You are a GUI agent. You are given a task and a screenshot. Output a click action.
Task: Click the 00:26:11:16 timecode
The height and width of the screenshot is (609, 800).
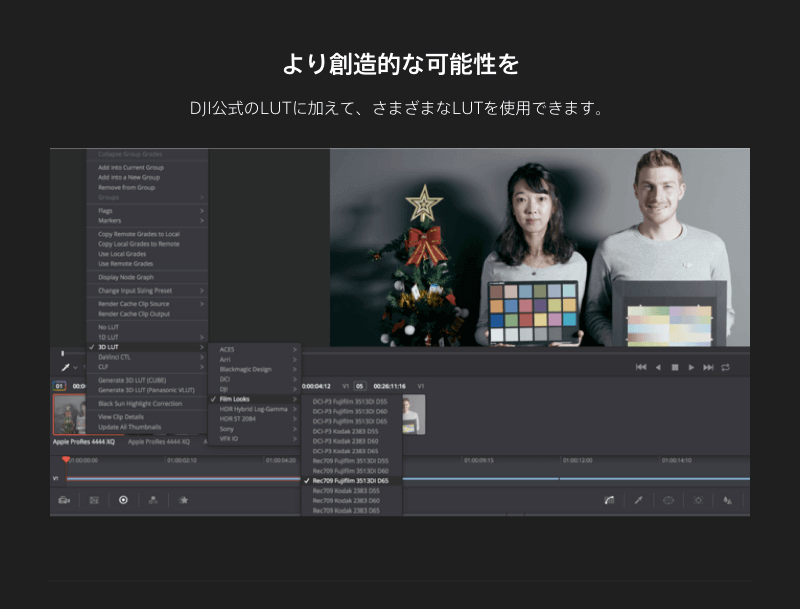(x=390, y=386)
